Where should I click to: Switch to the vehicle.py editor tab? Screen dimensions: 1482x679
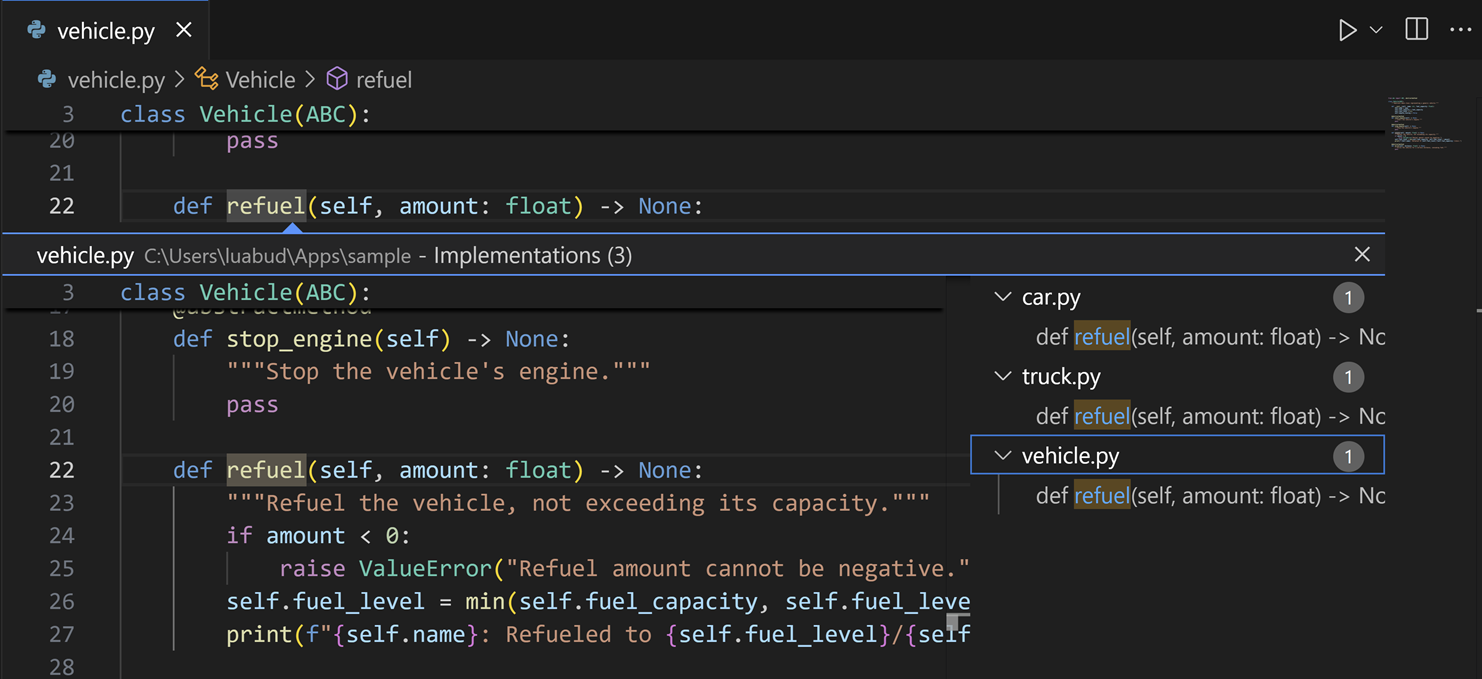click(x=105, y=30)
